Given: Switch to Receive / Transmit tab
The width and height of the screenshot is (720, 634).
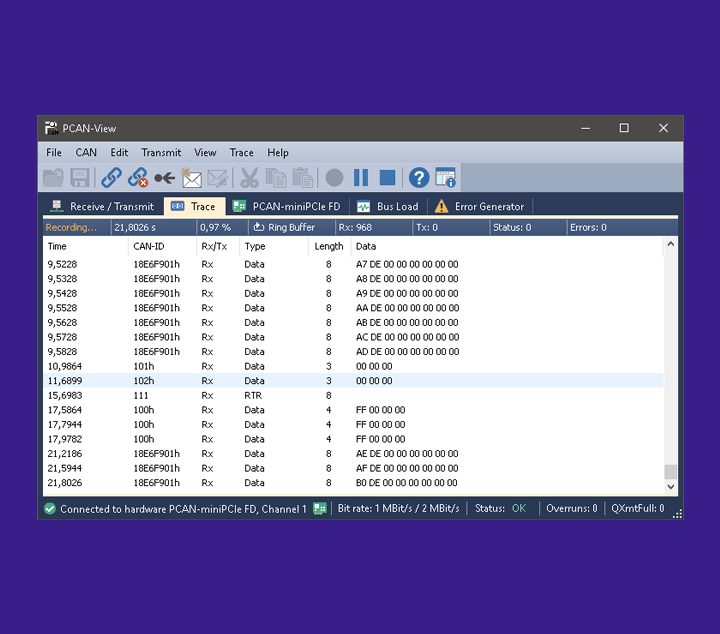Looking at the screenshot, I should pos(103,207).
